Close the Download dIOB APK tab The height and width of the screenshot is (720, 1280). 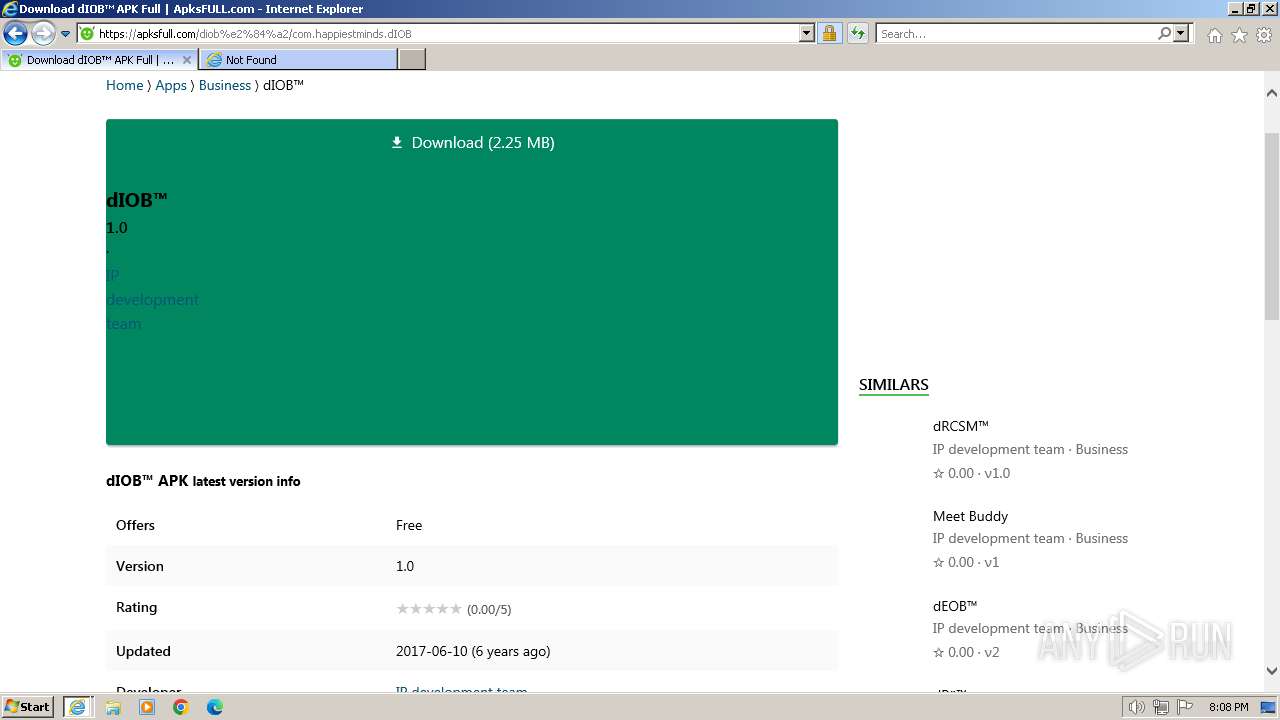[x=186, y=60]
